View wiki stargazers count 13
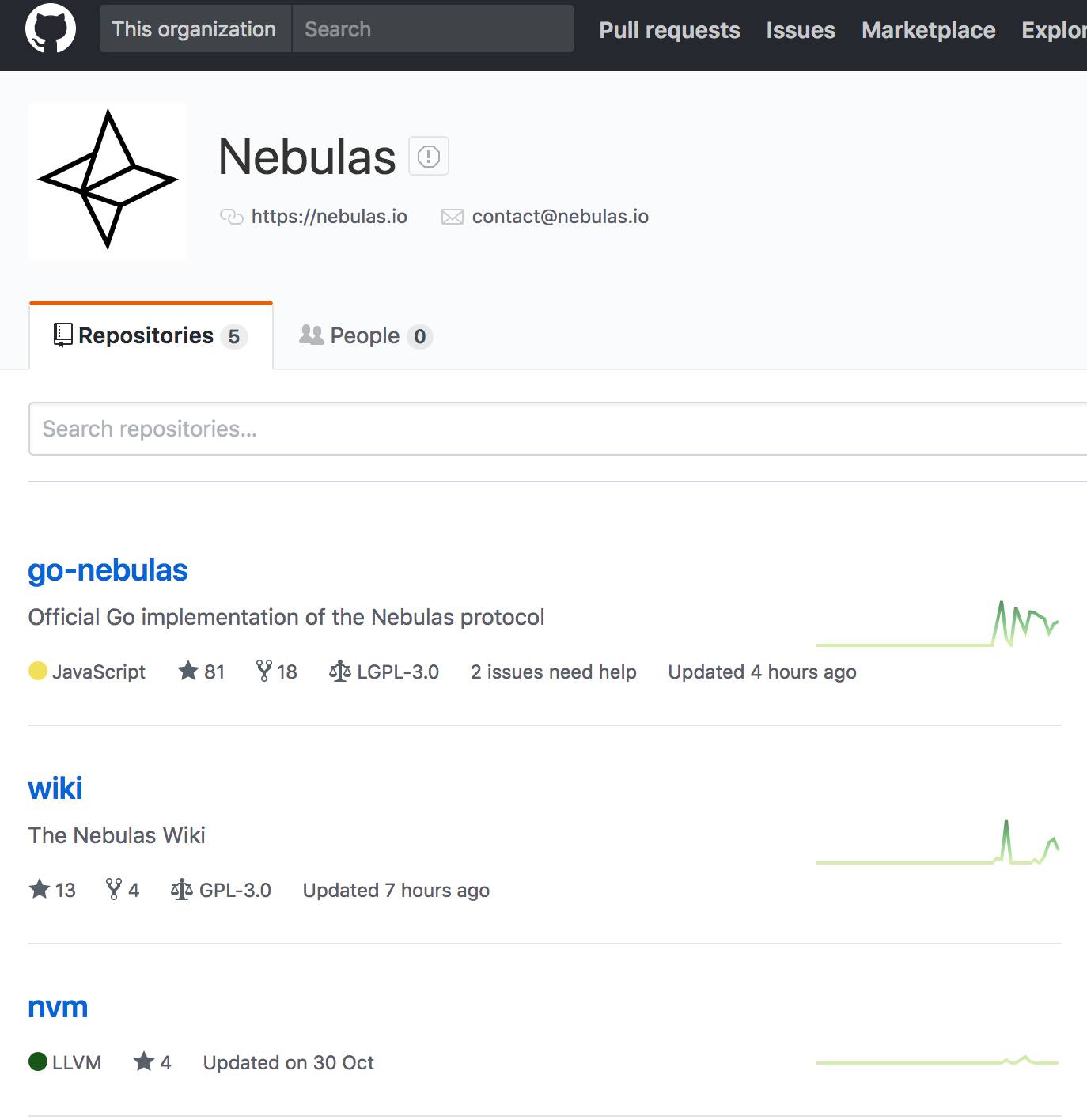 [x=52, y=890]
